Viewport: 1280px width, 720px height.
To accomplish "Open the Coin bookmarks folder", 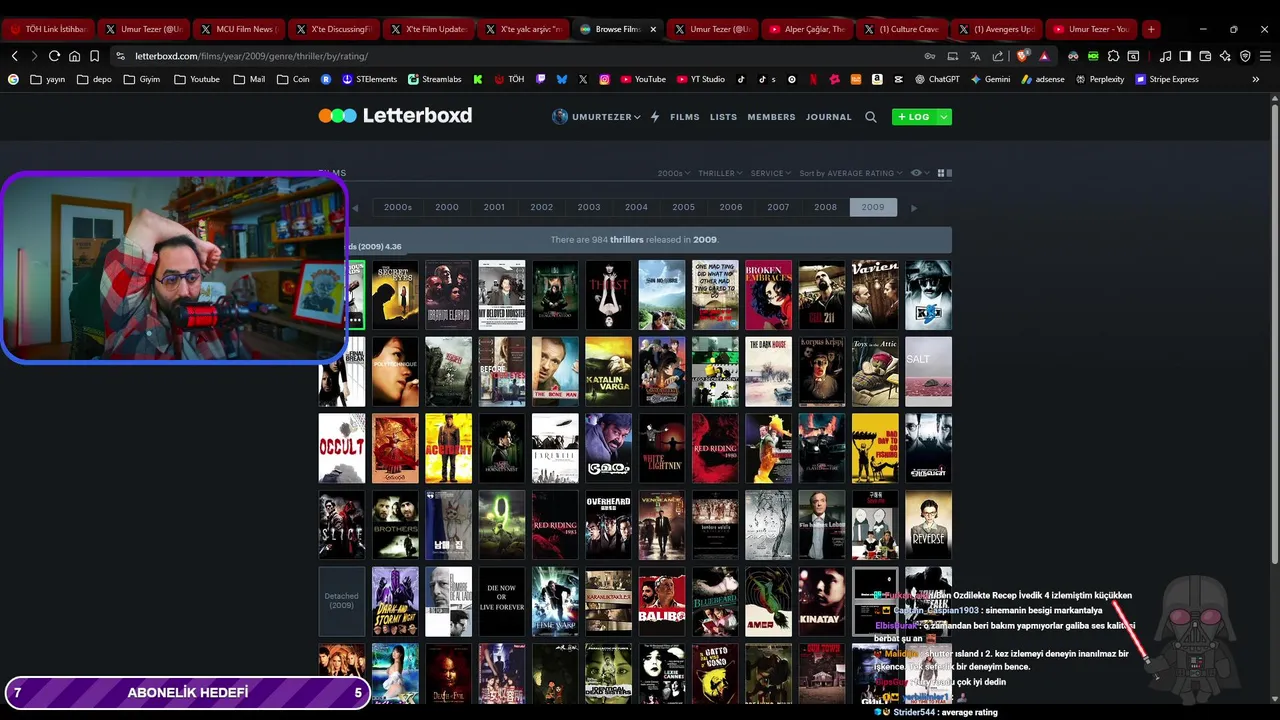I will (x=293, y=79).
